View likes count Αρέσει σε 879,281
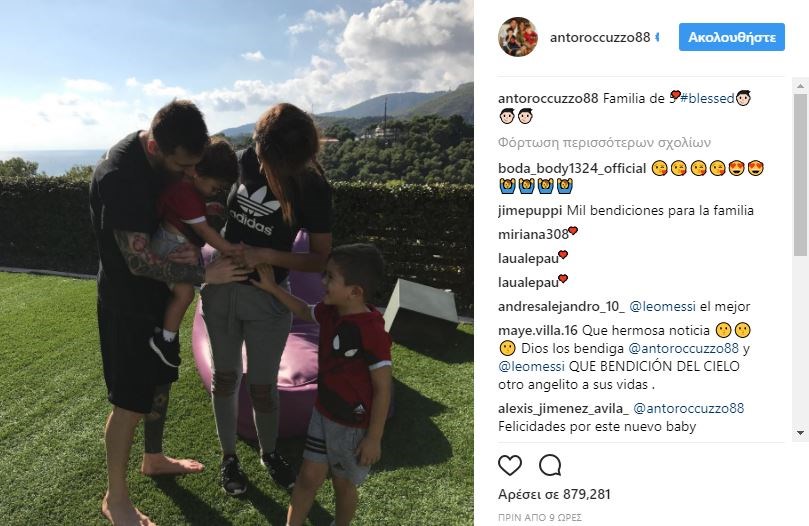809x526 pixels. [554, 495]
